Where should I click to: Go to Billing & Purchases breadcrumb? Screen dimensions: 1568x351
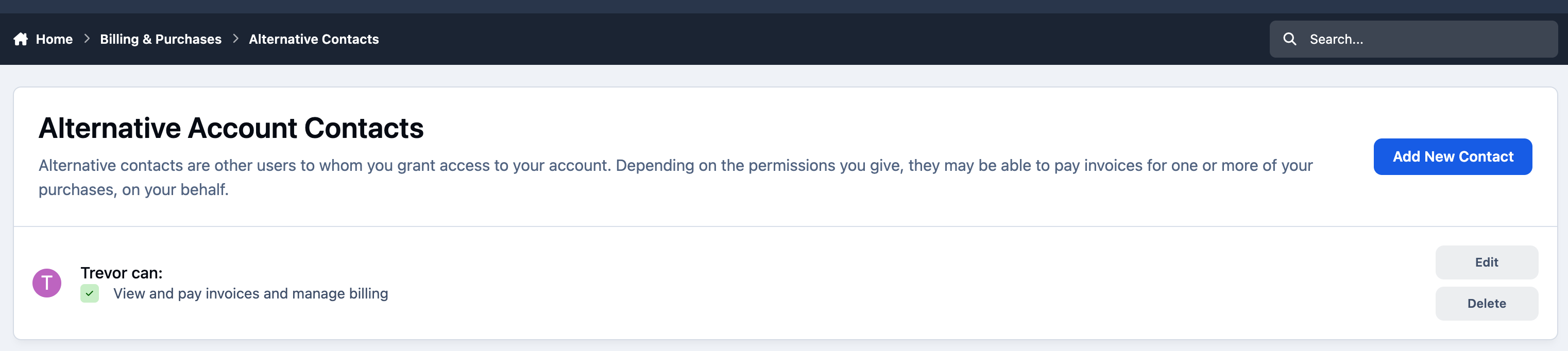[161, 39]
